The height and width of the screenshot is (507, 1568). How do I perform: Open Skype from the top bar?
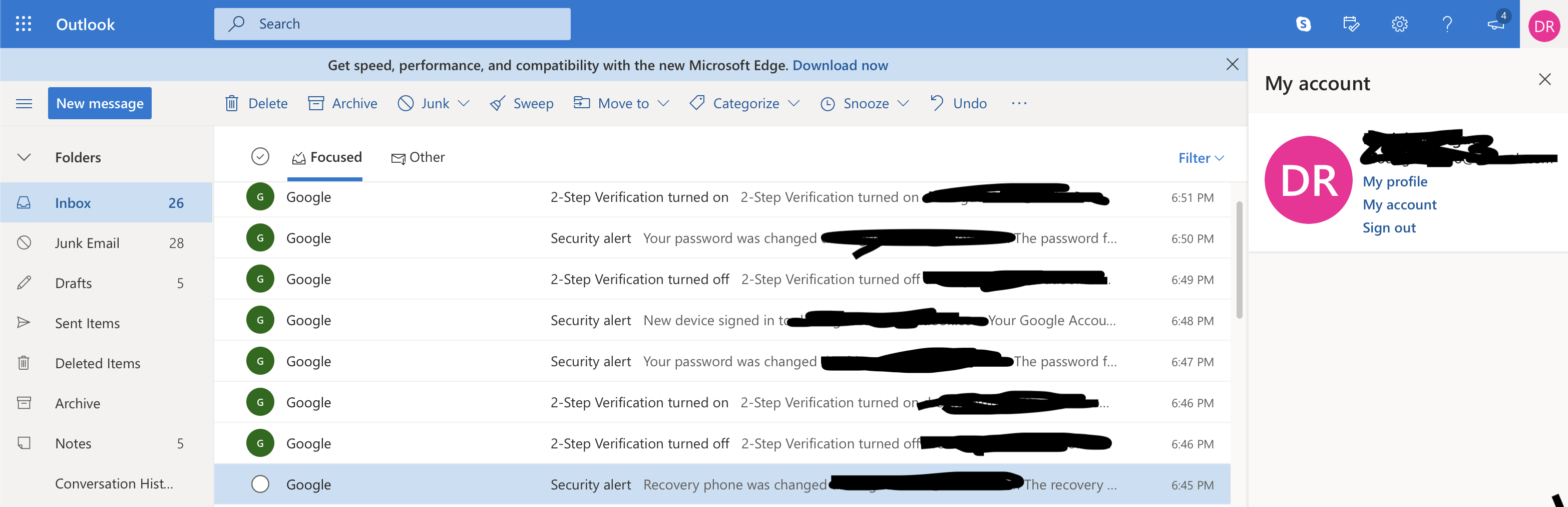(1303, 24)
